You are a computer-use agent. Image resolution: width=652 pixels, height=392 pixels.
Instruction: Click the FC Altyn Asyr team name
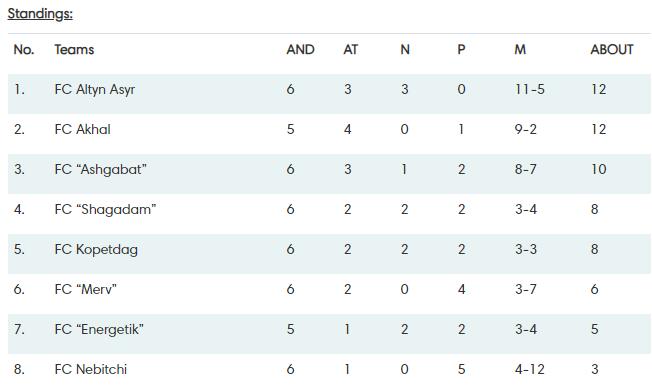95,89
